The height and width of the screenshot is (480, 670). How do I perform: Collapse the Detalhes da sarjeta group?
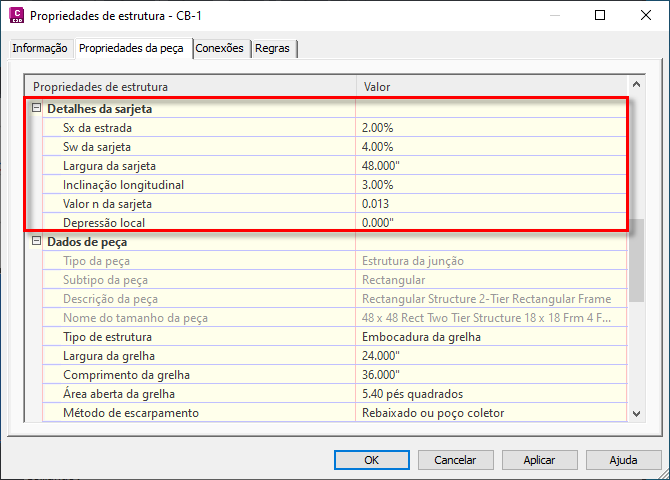[36, 108]
